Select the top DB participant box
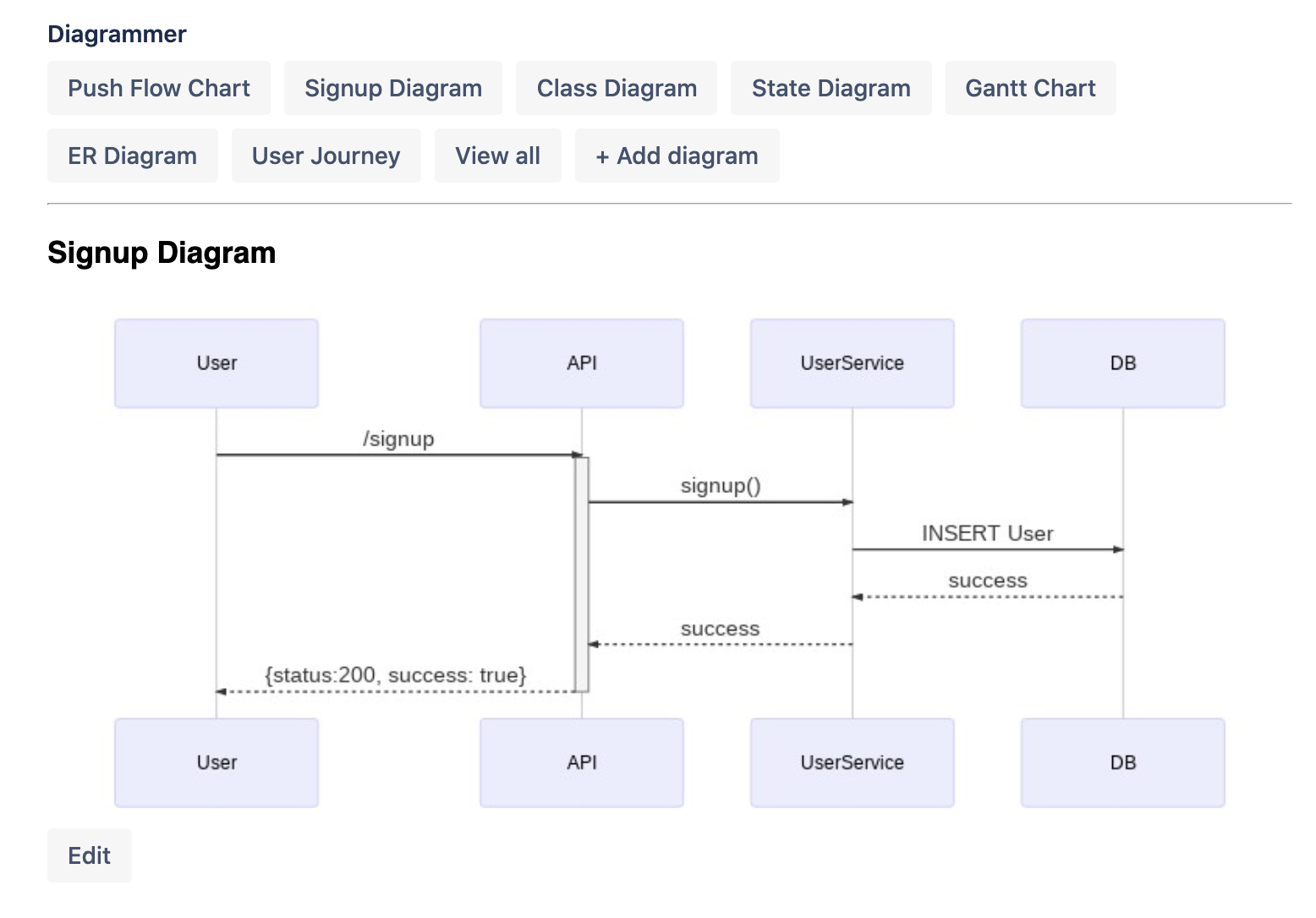Viewport: 1316px width, 918px height. pyautogui.click(x=1122, y=363)
